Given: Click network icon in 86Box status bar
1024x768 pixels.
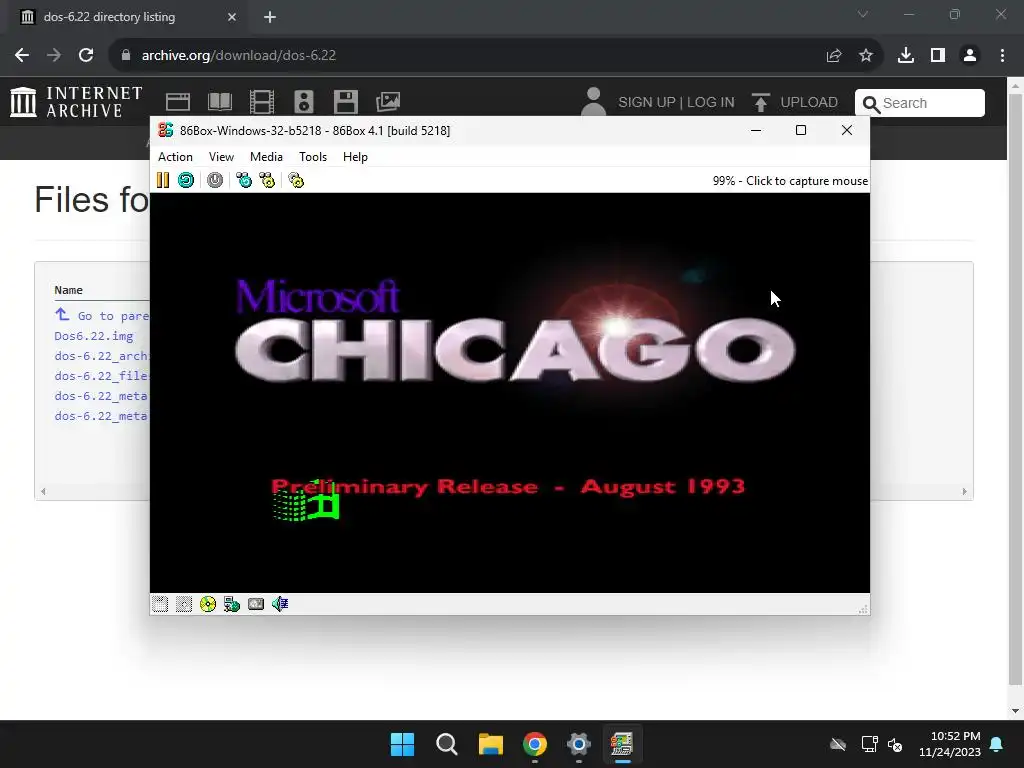Looking at the screenshot, I should (232, 604).
